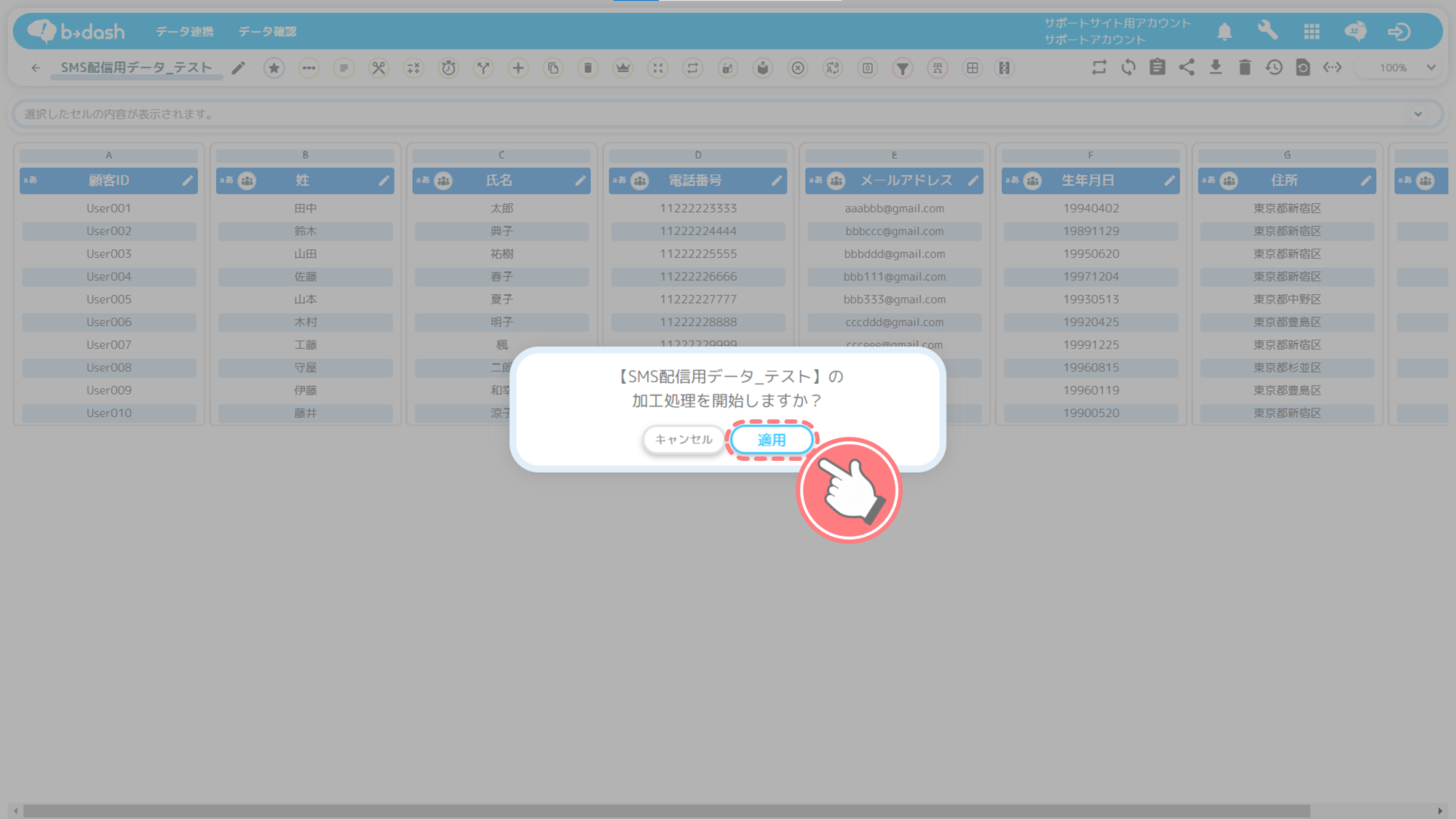Open the データ連携 menu
The height and width of the screenshot is (819, 1456).
tap(184, 31)
